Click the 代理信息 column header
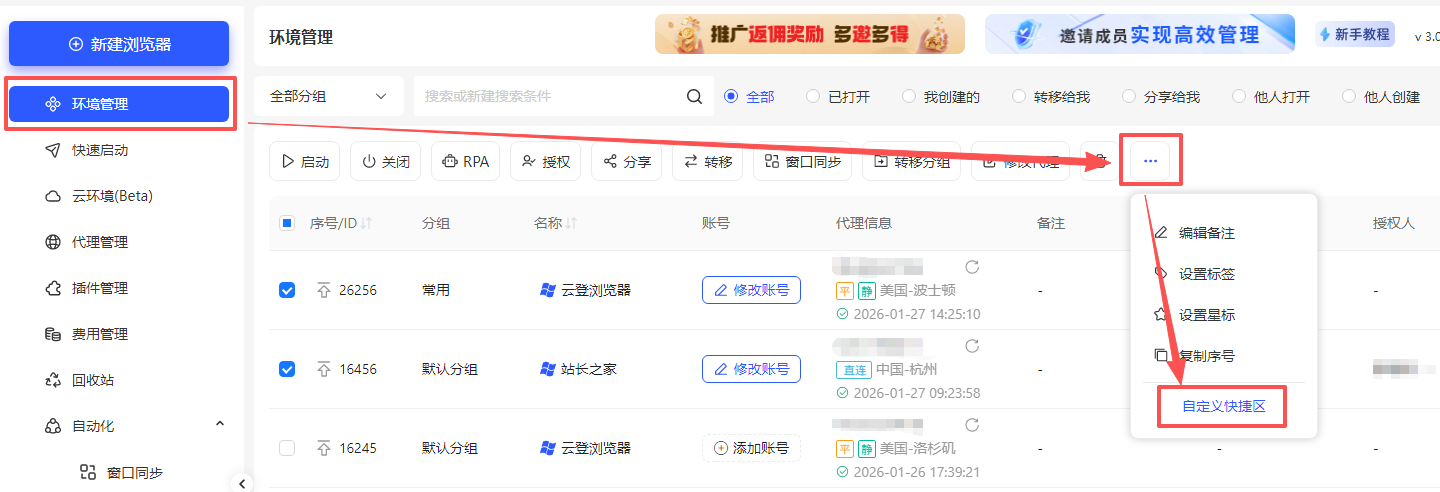This screenshot has height=492, width=1440. tap(863, 223)
